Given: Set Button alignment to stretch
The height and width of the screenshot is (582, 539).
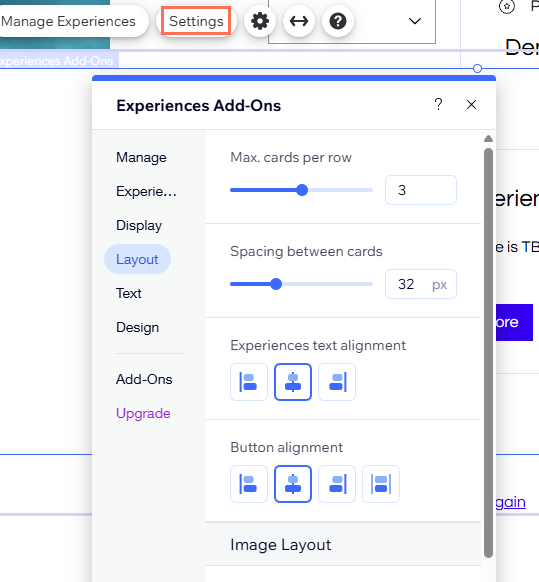Looking at the screenshot, I should (381, 484).
